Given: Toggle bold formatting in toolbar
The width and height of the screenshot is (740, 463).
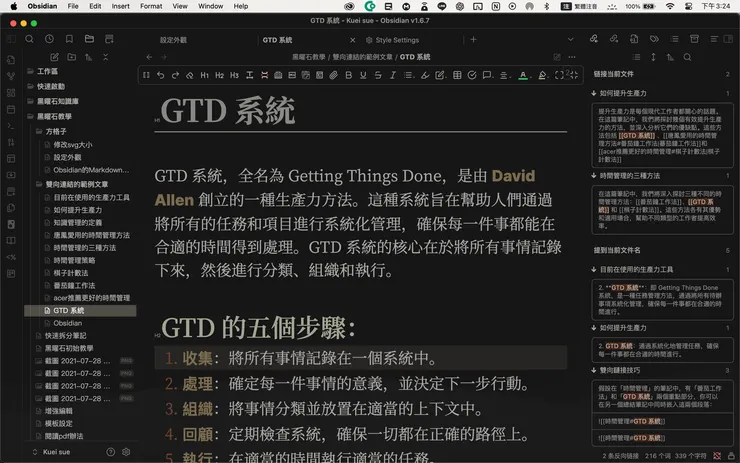Looking at the screenshot, I should tap(348, 76).
